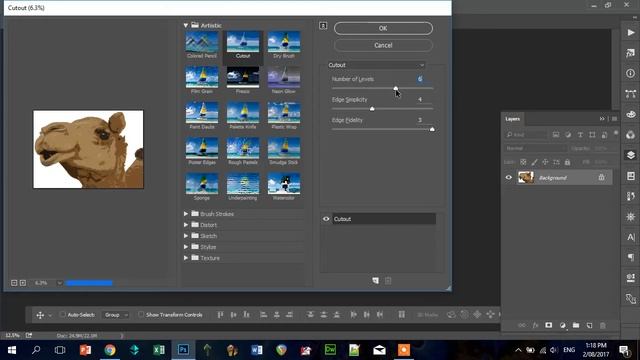Cancel the Filter Gallery dialog
The image size is (640, 360).
pos(383,45)
